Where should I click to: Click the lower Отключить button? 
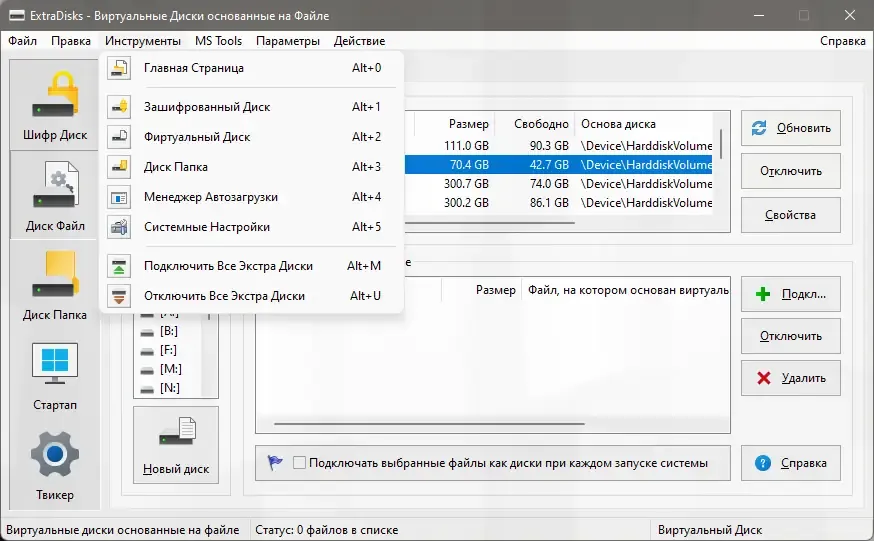point(790,336)
